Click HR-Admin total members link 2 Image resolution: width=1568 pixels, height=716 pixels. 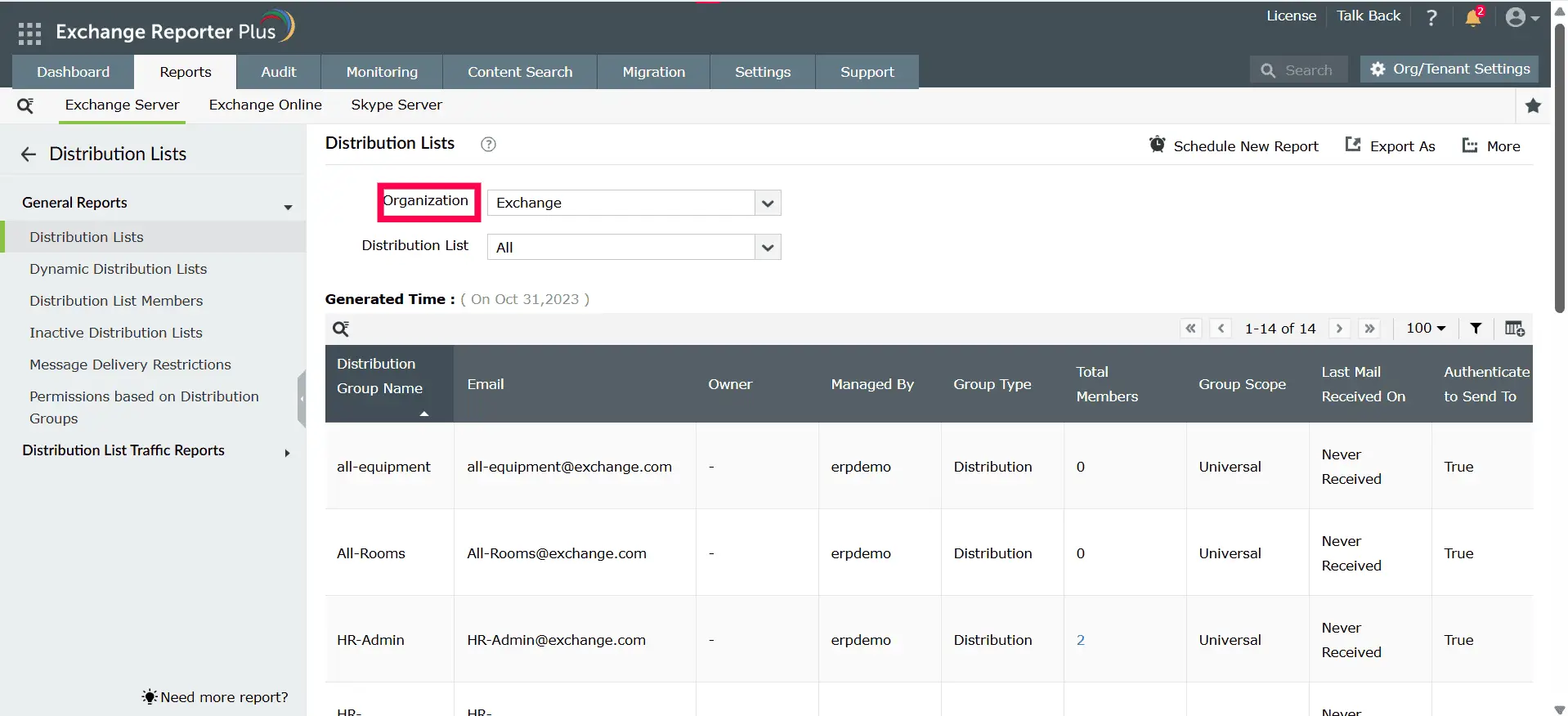point(1081,640)
